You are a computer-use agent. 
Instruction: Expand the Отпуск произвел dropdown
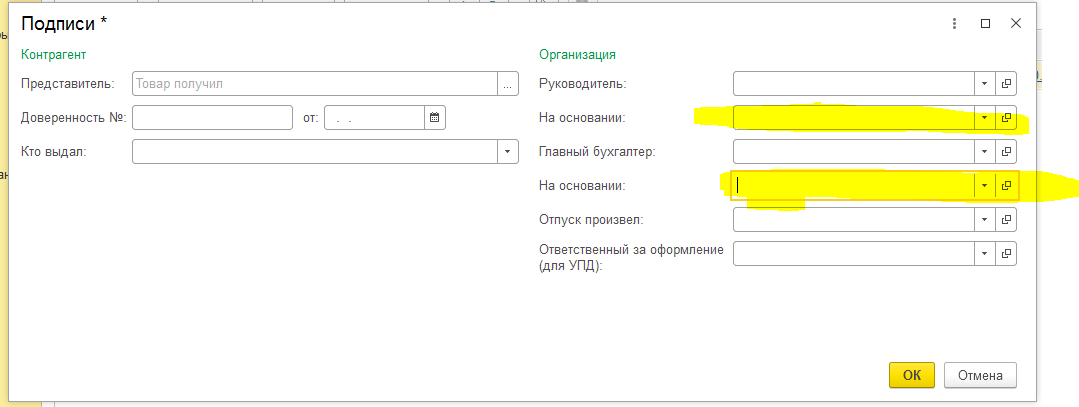tap(985, 219)
